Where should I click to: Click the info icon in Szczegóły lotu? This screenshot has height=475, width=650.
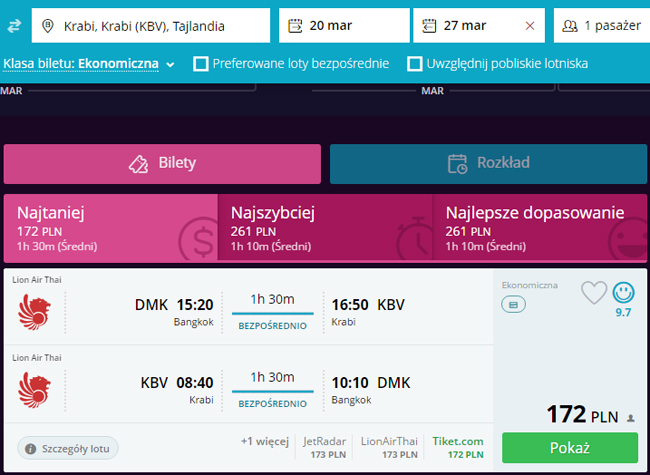pos(30,448)
